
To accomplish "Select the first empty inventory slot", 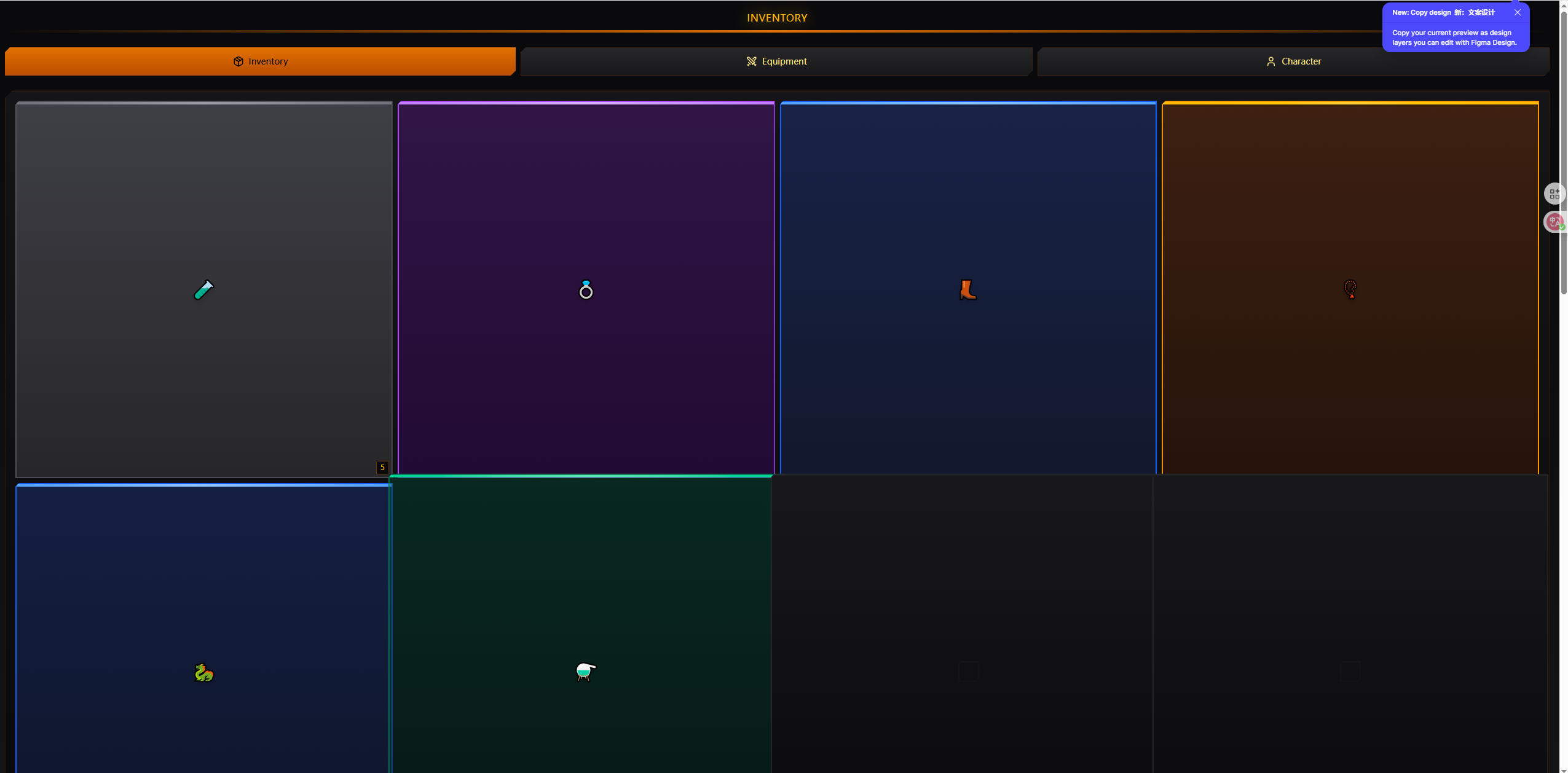I will [968, 671].
